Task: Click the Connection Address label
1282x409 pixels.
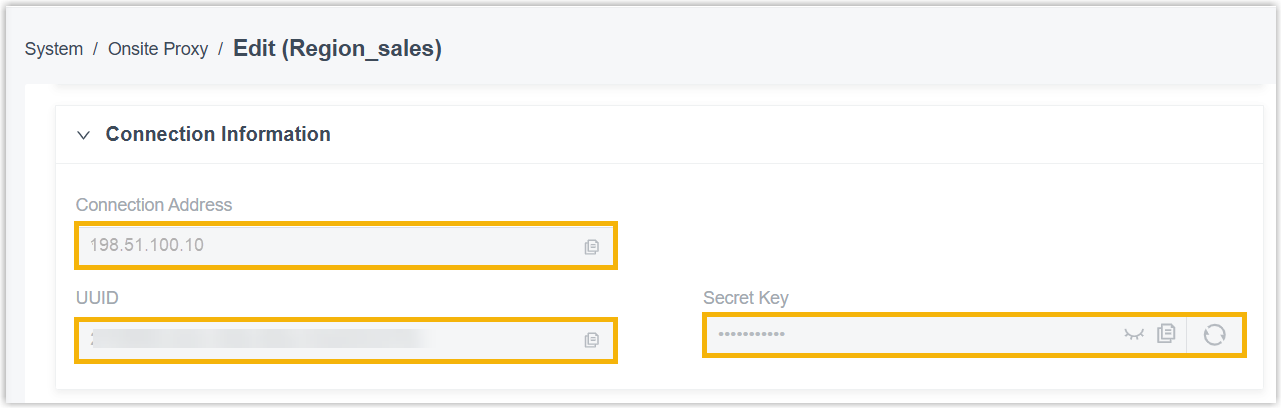Action: pos(154,205)
